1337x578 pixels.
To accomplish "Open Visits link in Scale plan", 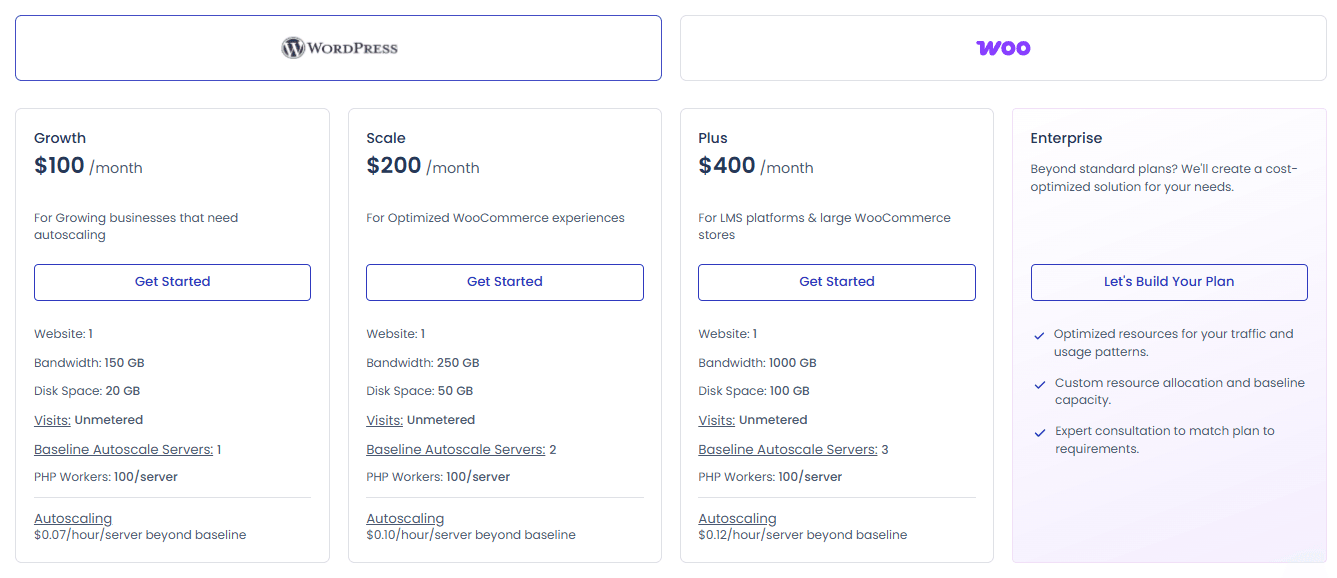I will pos(384,420).
